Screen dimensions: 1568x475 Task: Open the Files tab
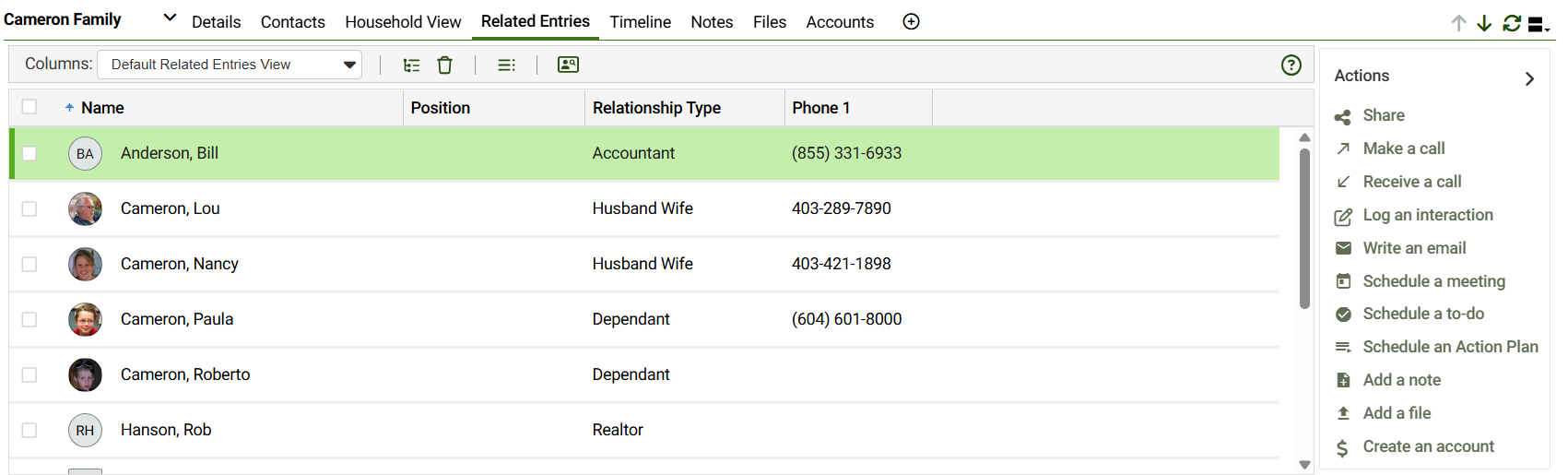[x=769, y=22]
